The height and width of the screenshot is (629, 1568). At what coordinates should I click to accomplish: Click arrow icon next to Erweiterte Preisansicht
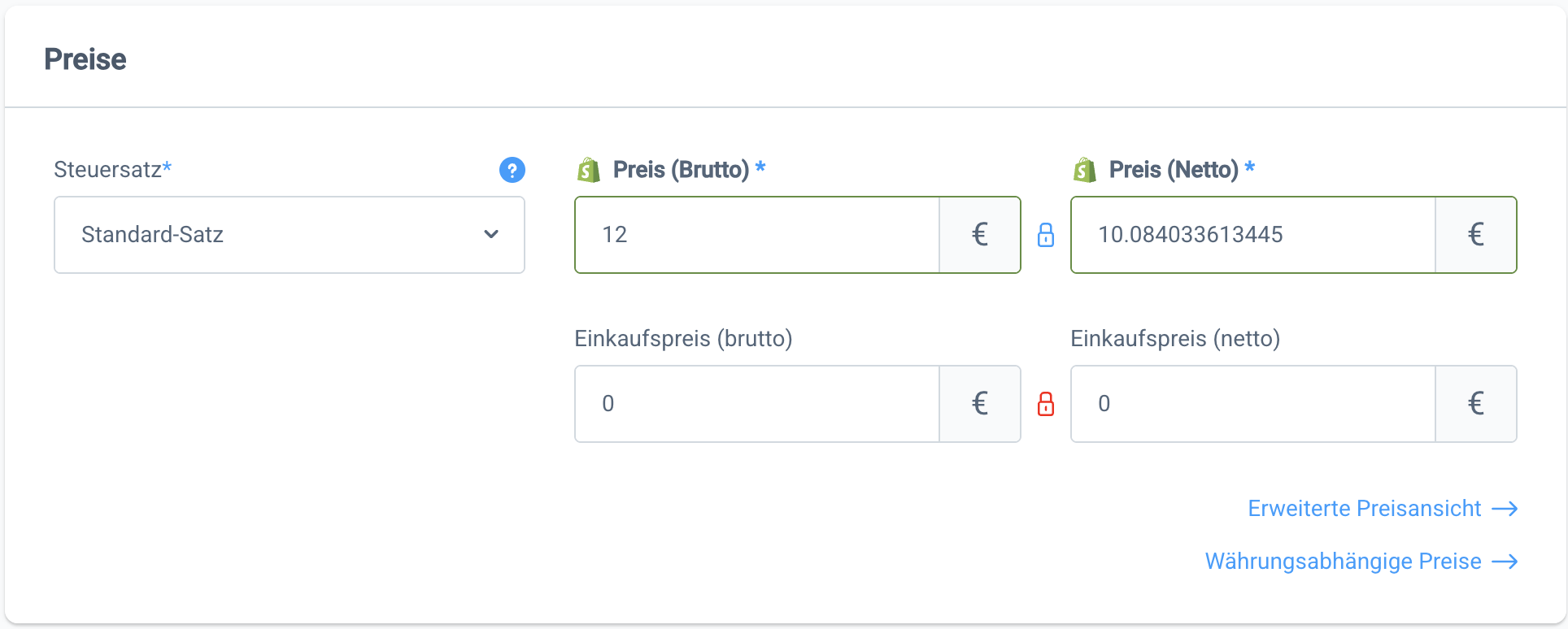tap(1505, 509)
